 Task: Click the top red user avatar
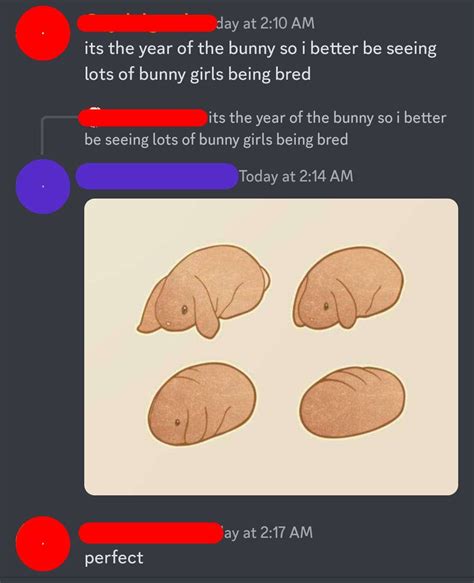(43, 33)
